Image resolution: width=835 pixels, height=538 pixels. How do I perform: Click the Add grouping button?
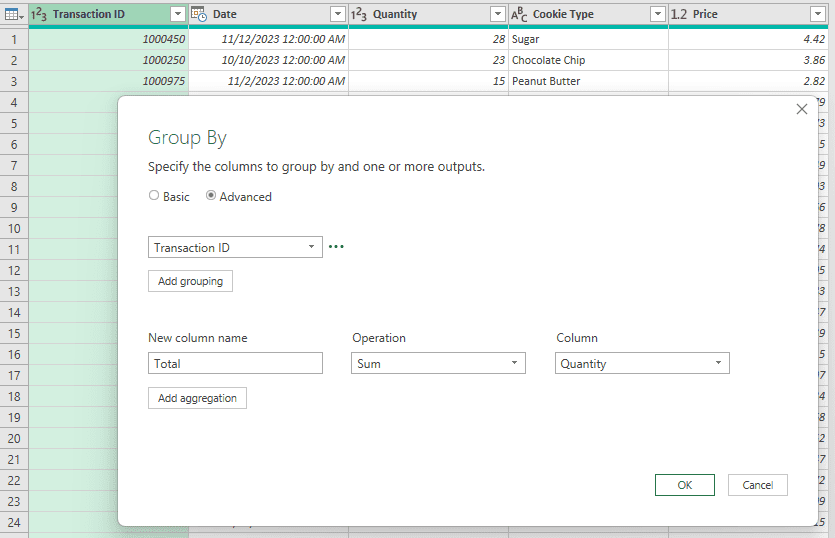[190, 281]
